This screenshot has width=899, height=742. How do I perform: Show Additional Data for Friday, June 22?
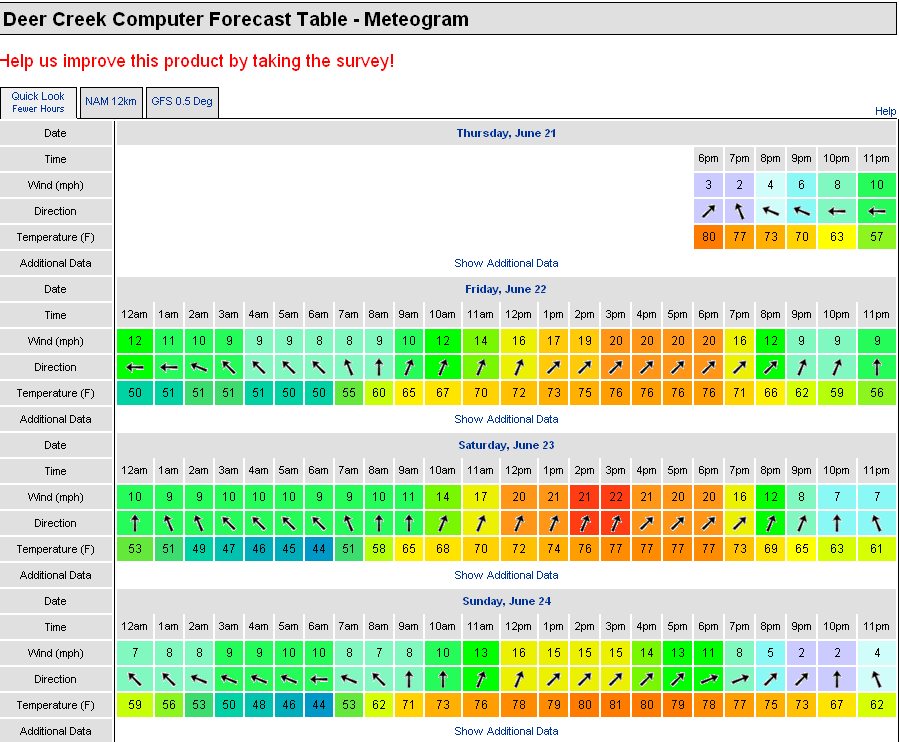click(506, 419)
